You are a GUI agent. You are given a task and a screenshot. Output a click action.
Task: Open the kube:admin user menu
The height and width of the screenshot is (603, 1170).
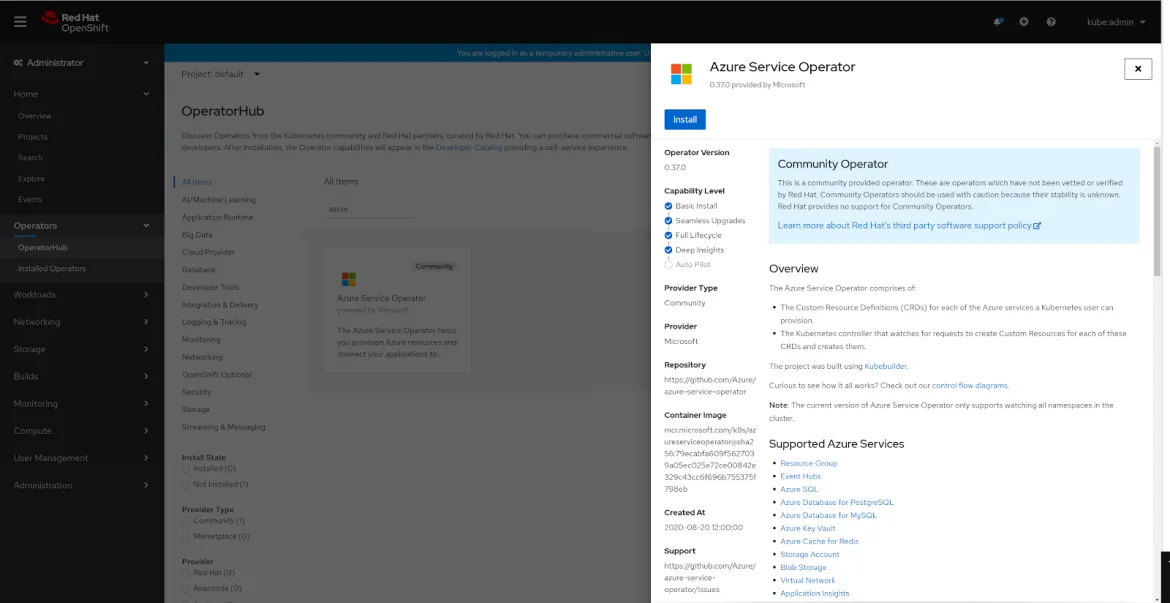pyautogui.click(x=1113, y=21)
